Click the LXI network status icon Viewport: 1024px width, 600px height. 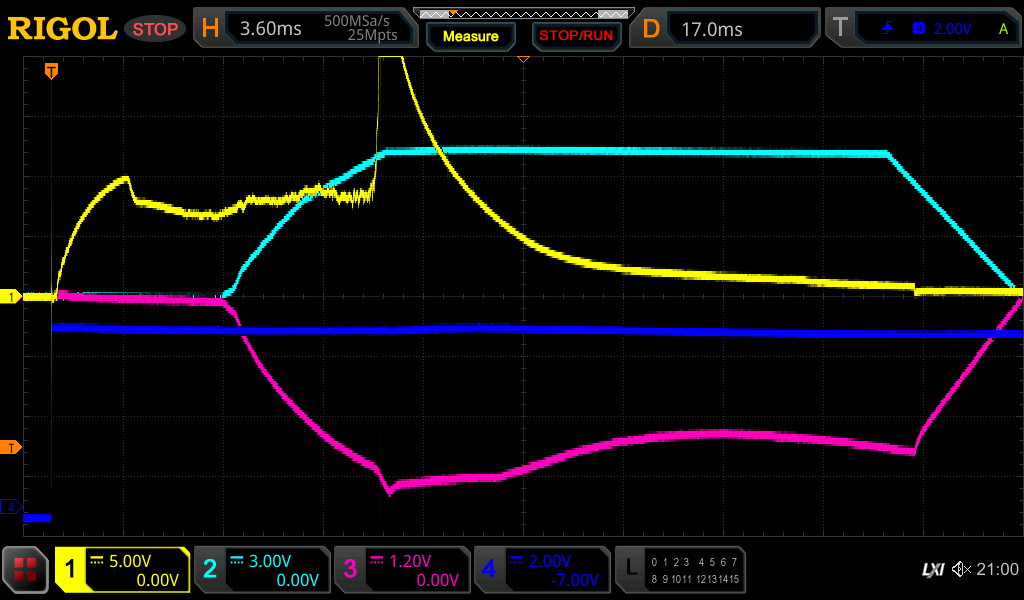pos(932,569)
